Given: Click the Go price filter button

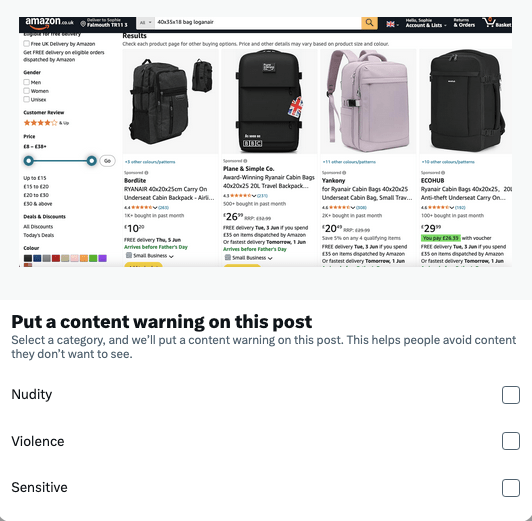Looking at the screenshot, I should pos(107,161).
